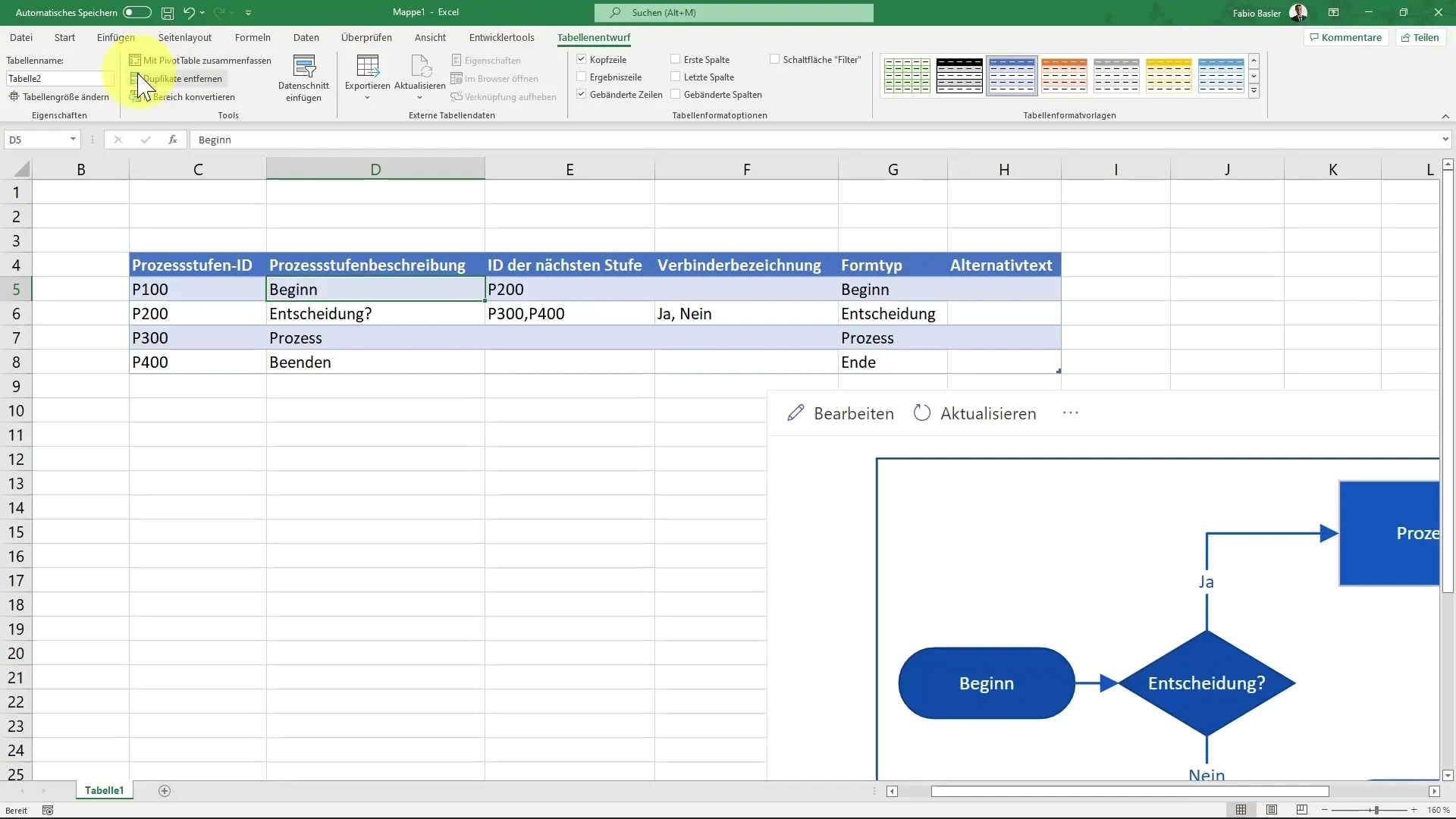Select the yellow table style swatch
Viewport: 1456px width, 819px height.
pyautogui.click(x=1169, y=76)
